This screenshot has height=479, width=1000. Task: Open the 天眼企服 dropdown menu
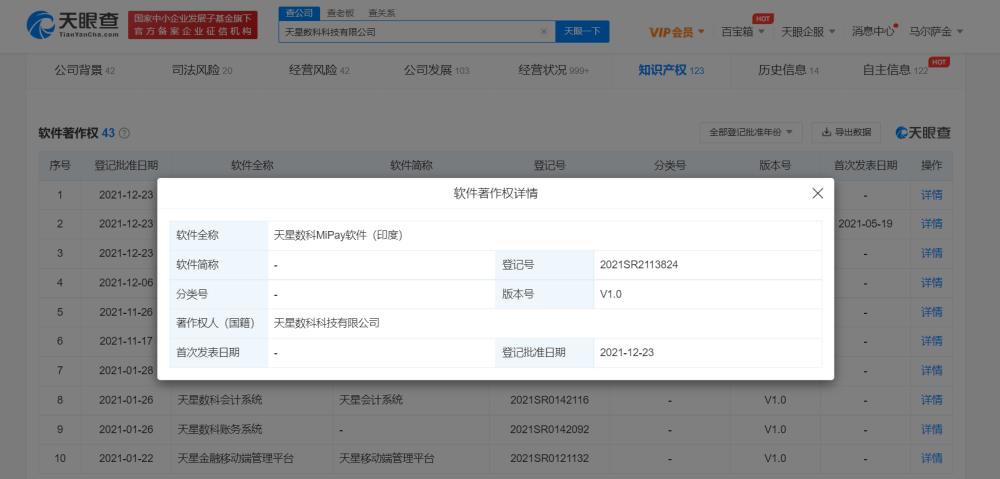[808, 31]
